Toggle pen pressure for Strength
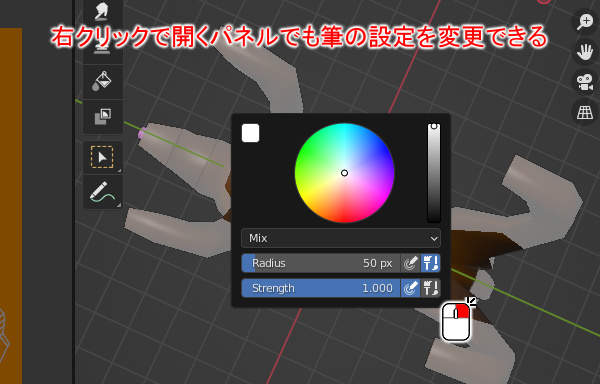600x384 pixels. pyautogui.click(x=410, y=288)
